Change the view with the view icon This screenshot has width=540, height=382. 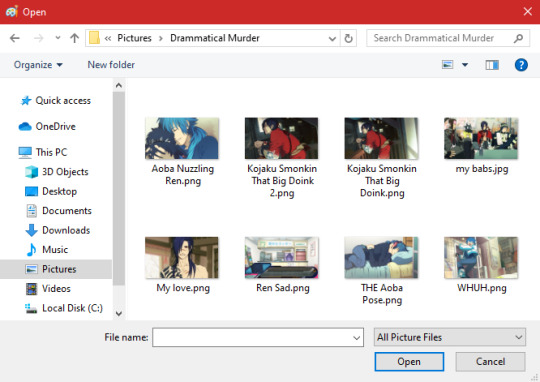click(x=447, y=65)
